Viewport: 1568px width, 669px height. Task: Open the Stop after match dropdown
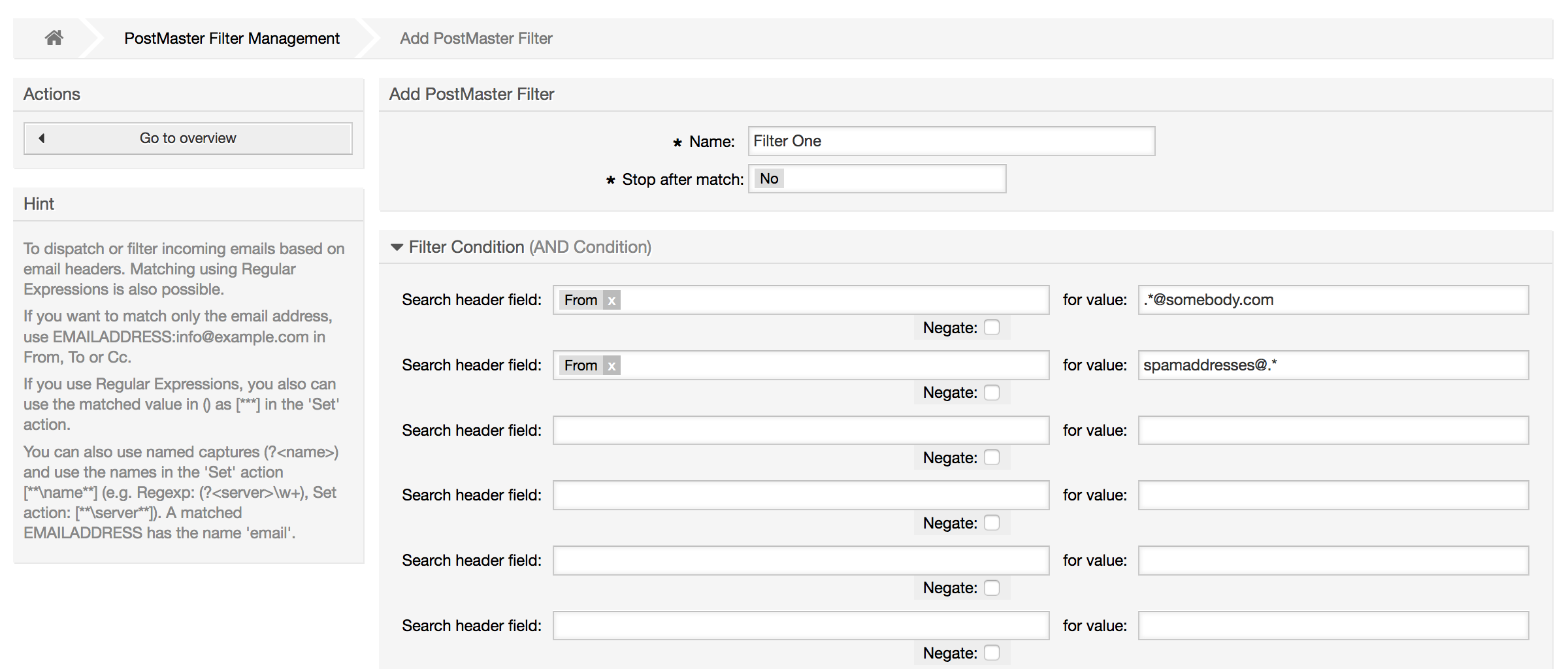[x=877, y=178]
